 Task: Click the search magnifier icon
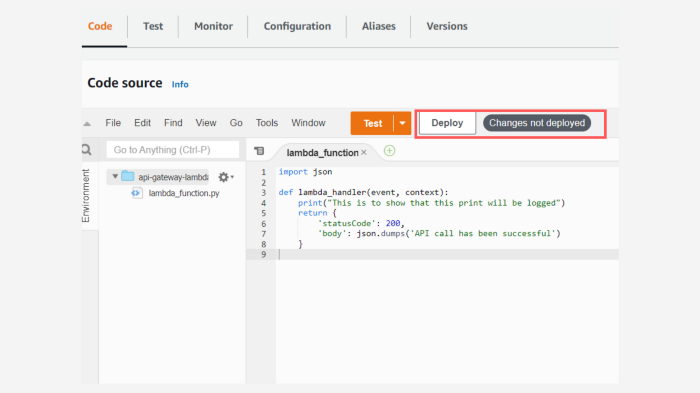pos(87,150)
